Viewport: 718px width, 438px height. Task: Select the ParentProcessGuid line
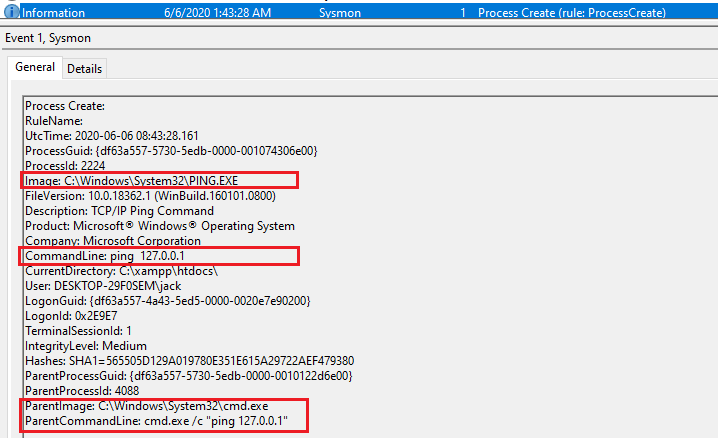(x=189, y=376)
